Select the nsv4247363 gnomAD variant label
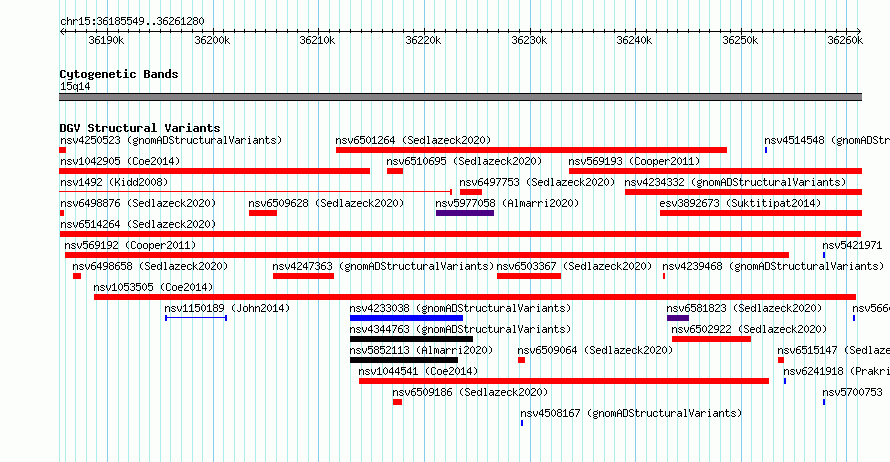Image resolution: width=890 pixels, height=462 pixels. click(383, 266)
